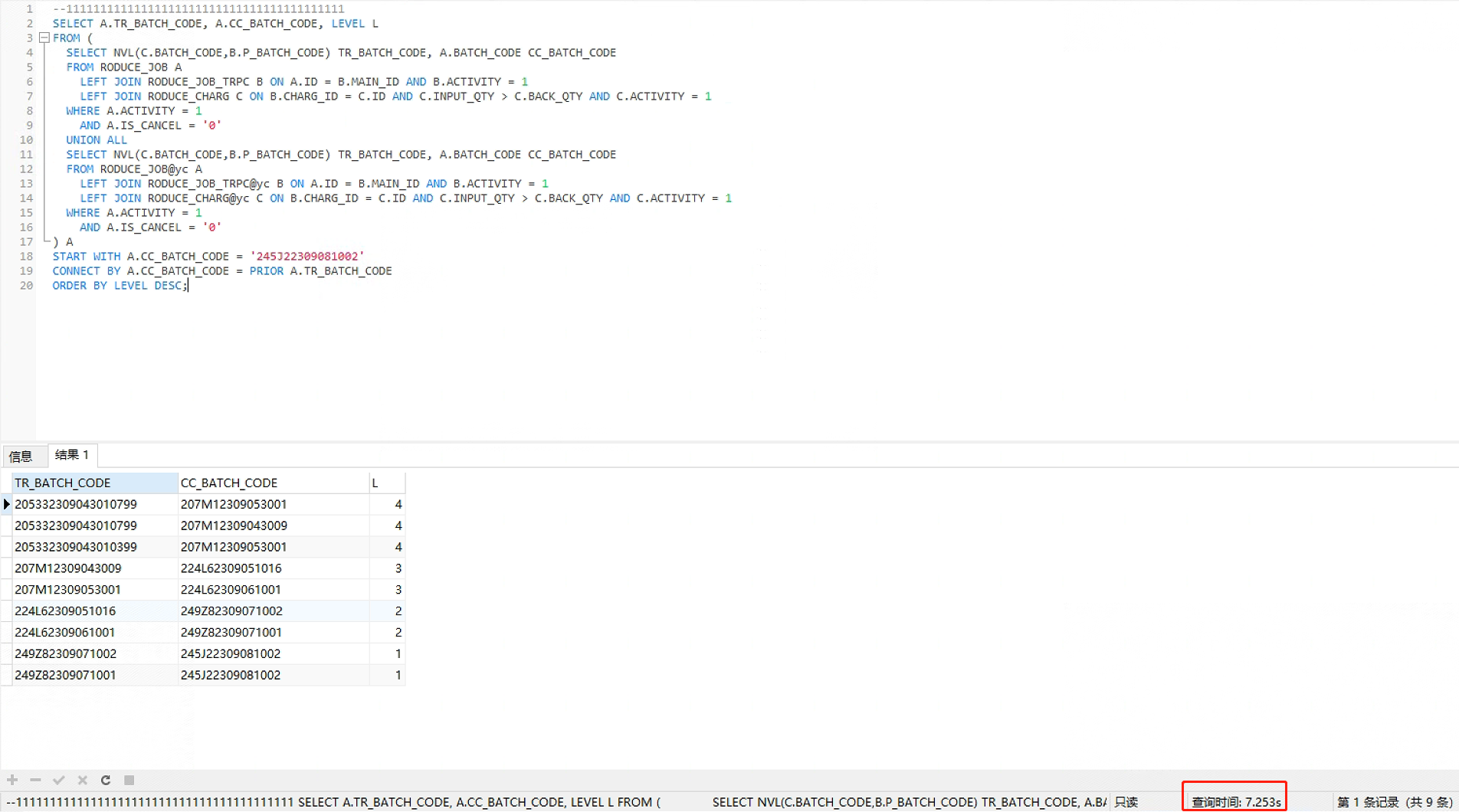Select cell 249Z82309071001 in TR_BATCH_CODE column
Viewport: 1459px width, 812px height.
95,675
